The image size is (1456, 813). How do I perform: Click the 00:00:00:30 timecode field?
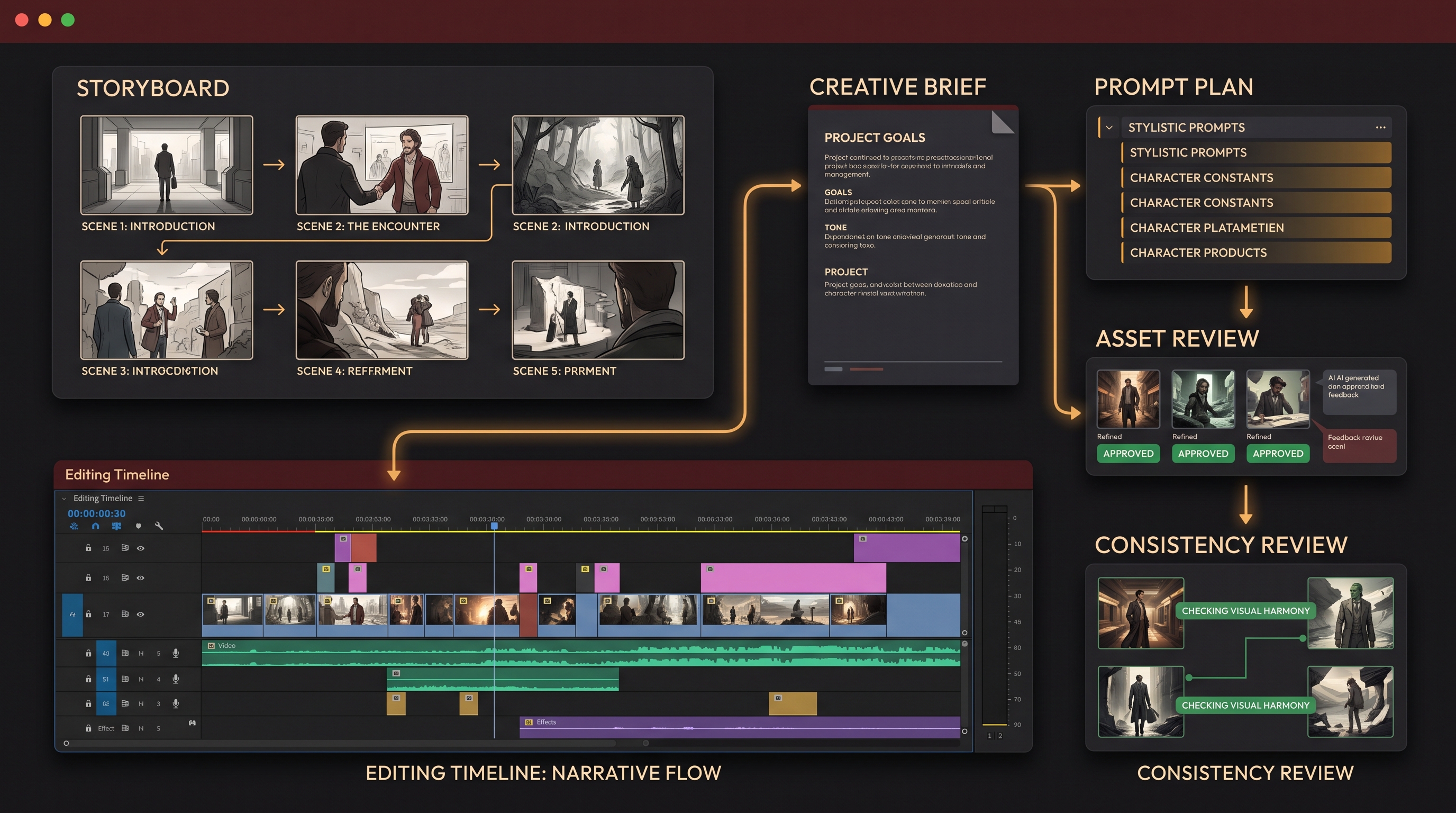97,513
